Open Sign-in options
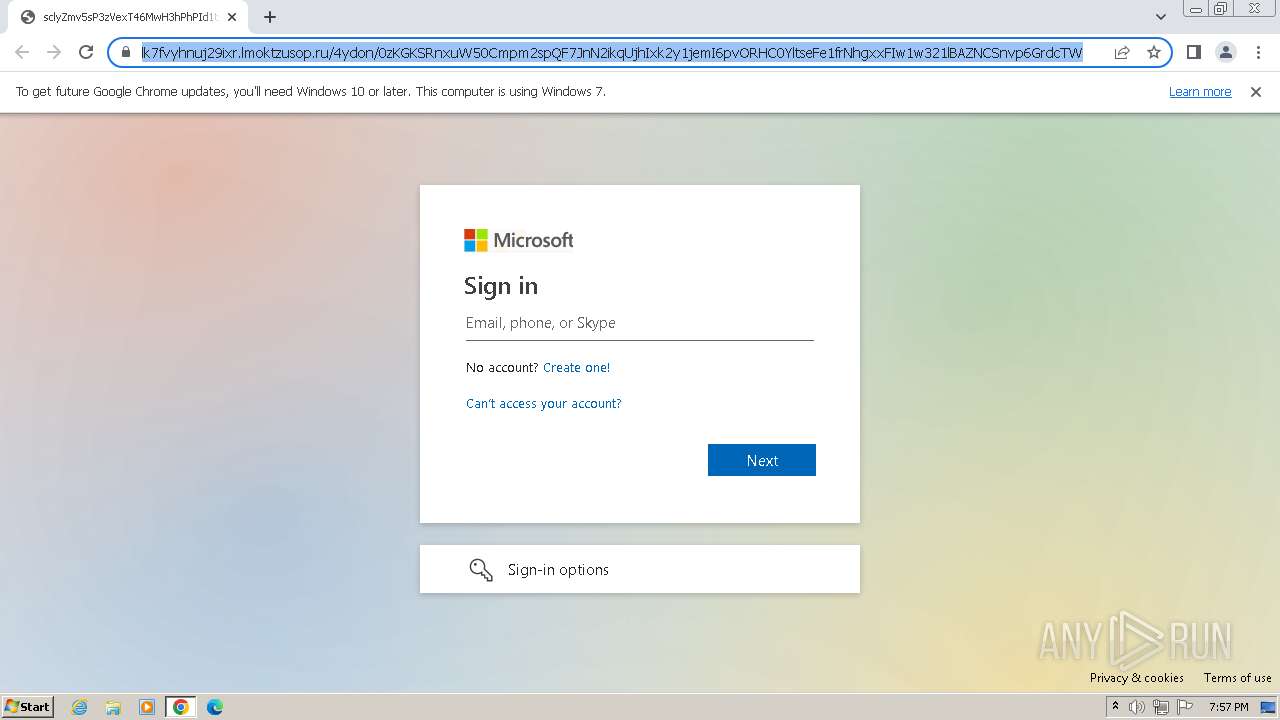The width and height of the screenshot is (1280, 720). pyautogui.click(x=640, y=569)
